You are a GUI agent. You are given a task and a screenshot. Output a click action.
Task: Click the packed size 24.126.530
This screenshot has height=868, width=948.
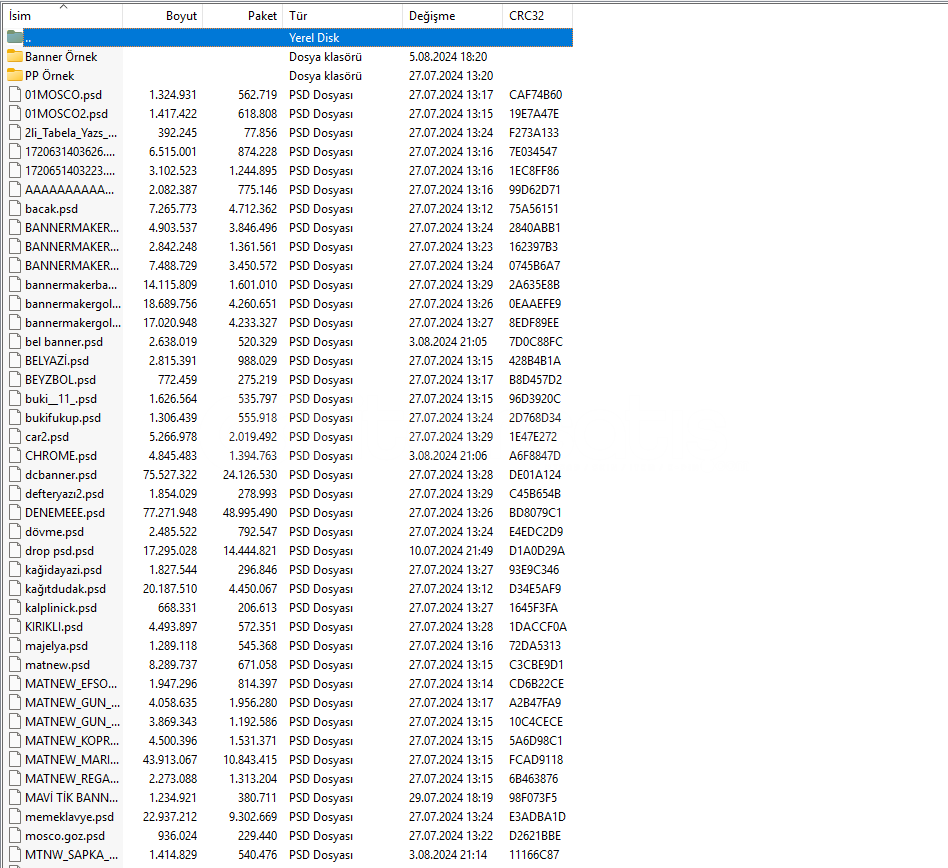tap(250, 474)
